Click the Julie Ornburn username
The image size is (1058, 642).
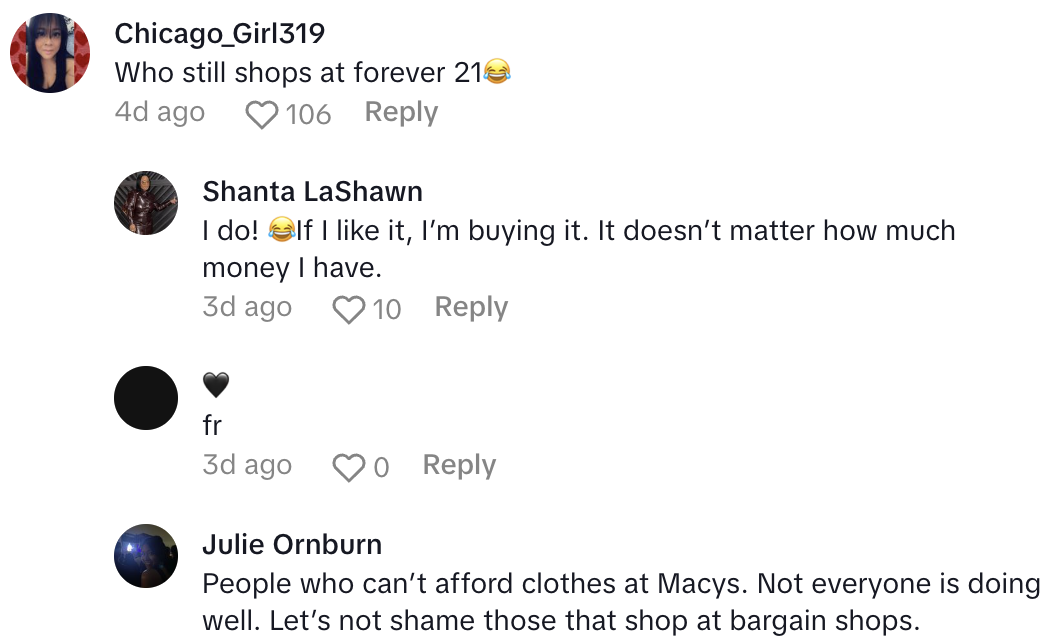292,545
